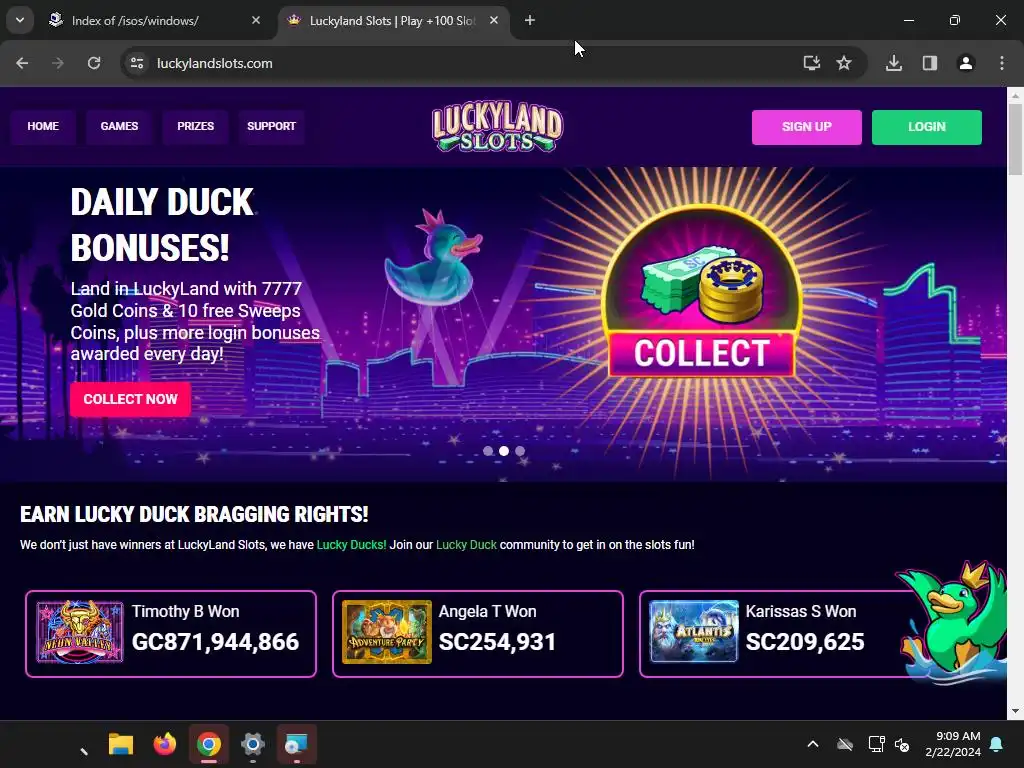Click the Lucky Ducks! green link
This screenshot has height=768, width=1024.
[x=351, y=545]
